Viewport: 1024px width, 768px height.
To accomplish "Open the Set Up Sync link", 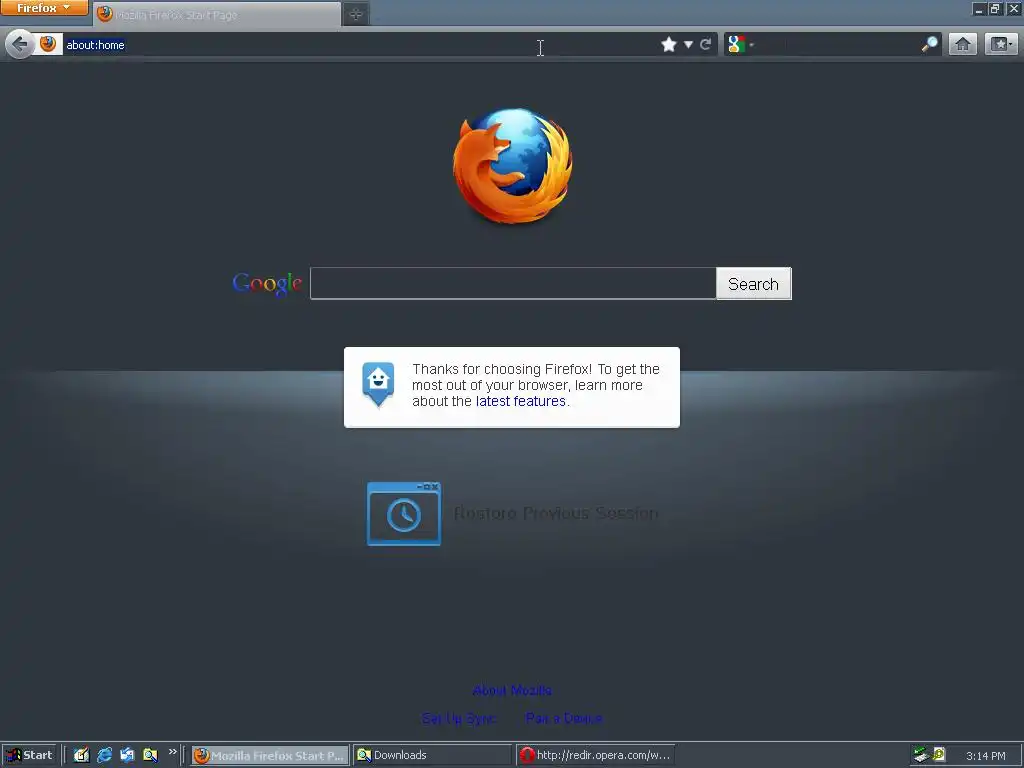I will (458, 718).
